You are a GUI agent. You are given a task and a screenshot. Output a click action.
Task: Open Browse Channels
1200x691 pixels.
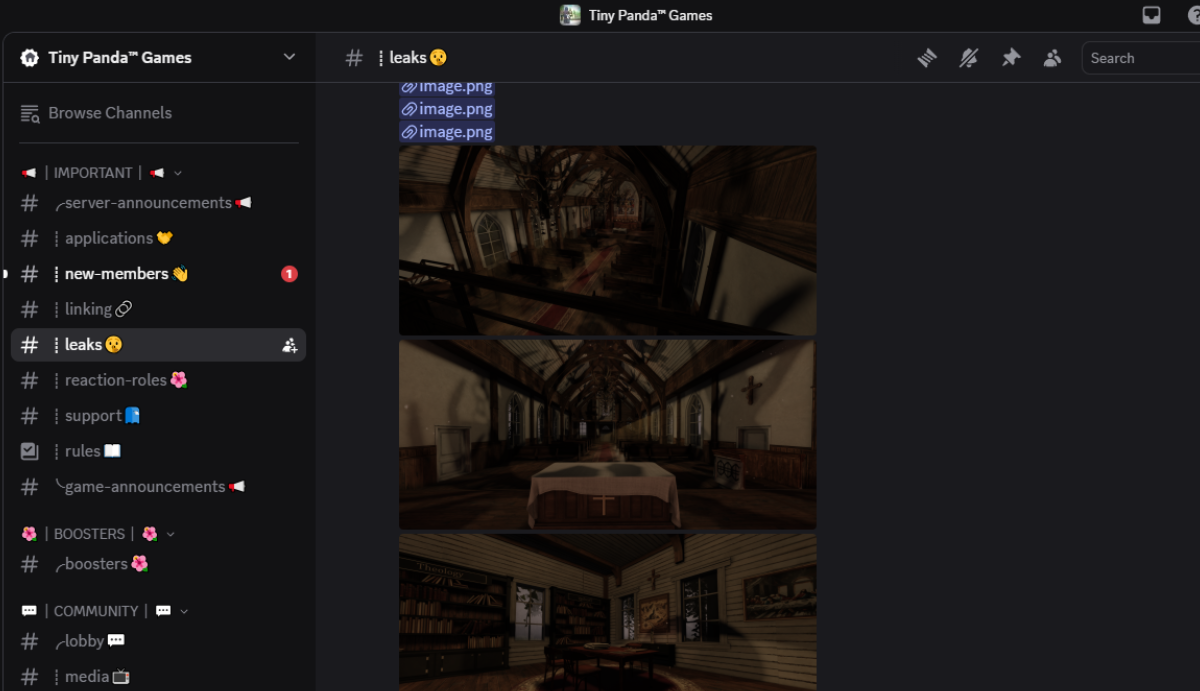pos(159,113)
